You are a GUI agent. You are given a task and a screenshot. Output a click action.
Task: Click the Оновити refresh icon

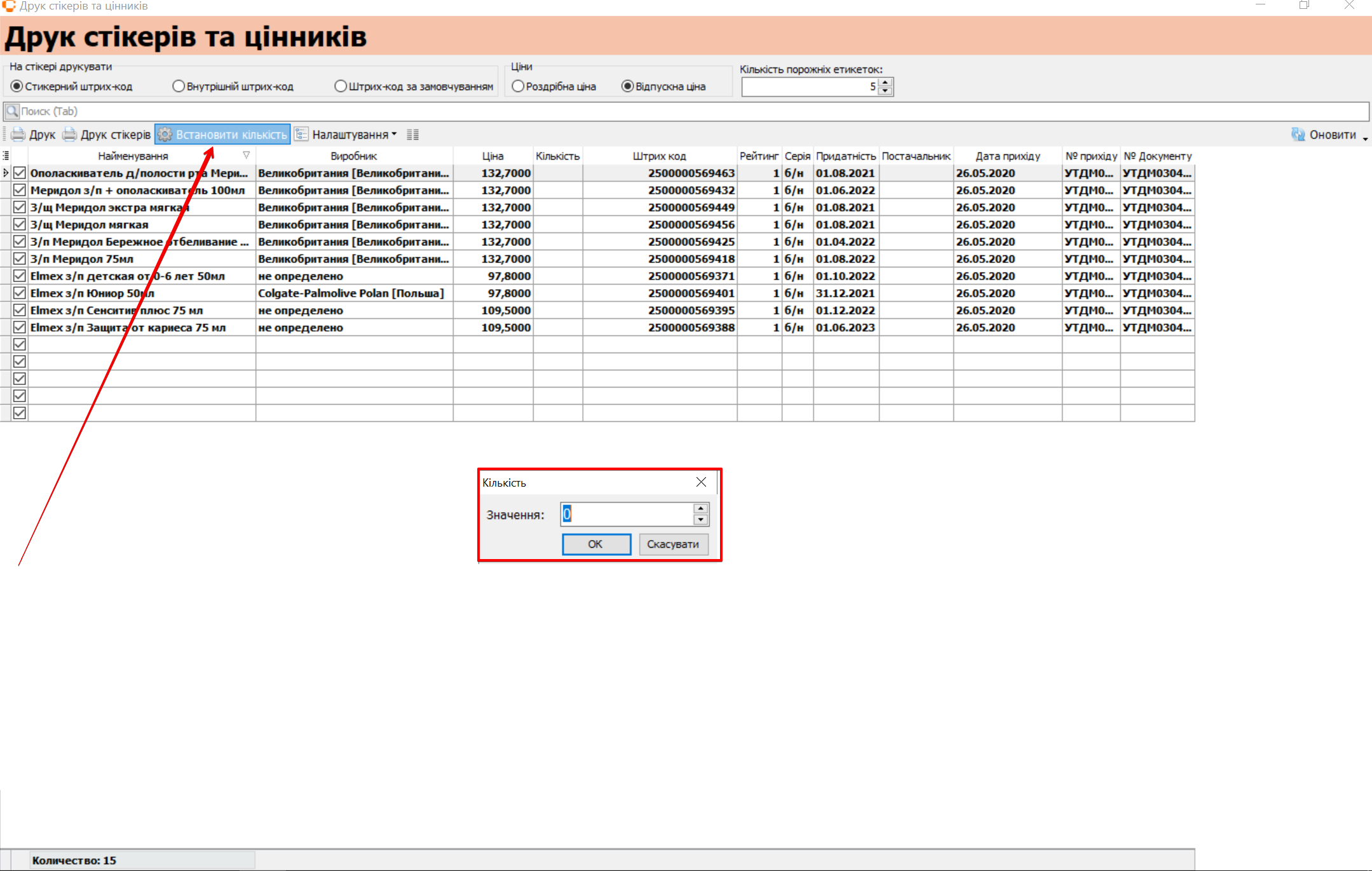[x=1298, y=135]
